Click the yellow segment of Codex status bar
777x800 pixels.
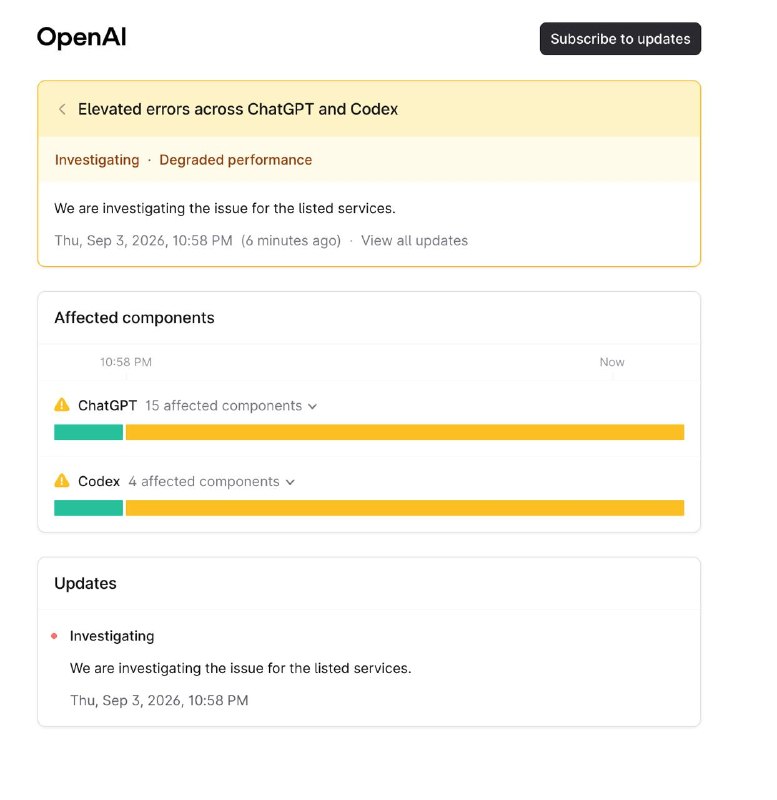[405, 508]
